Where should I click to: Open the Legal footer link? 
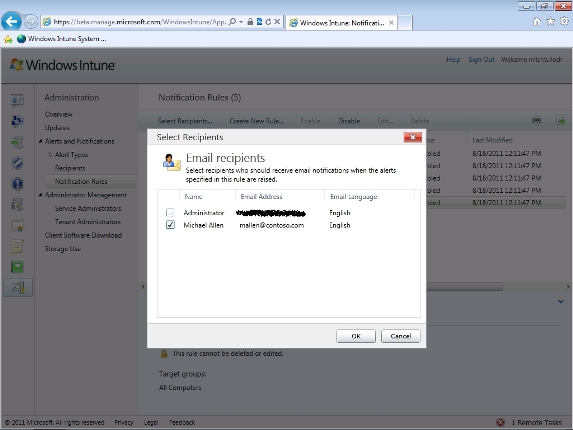point(151,423)
